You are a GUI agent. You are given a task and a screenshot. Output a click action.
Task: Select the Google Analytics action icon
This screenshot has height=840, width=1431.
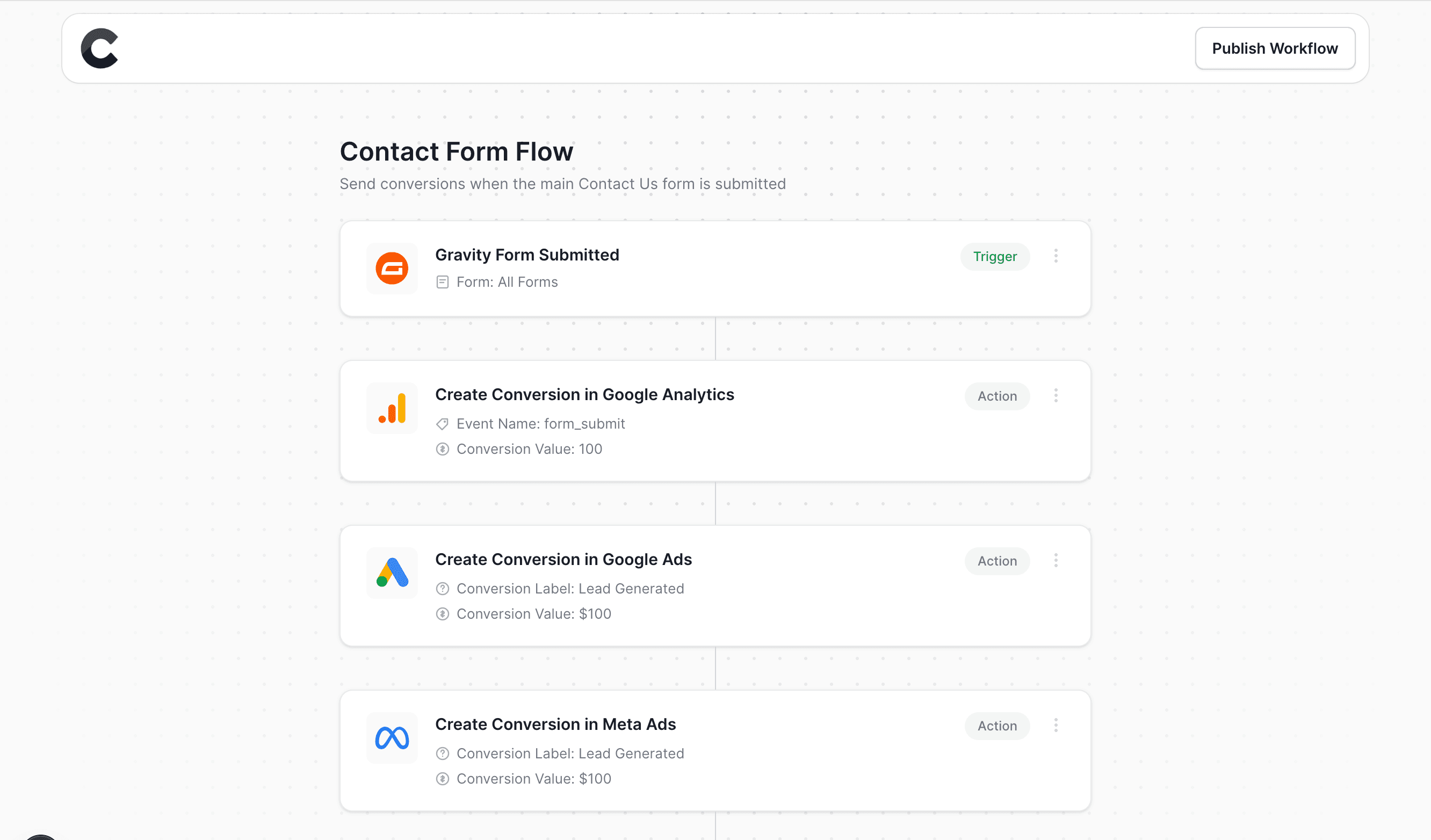[x=392, y=408]
